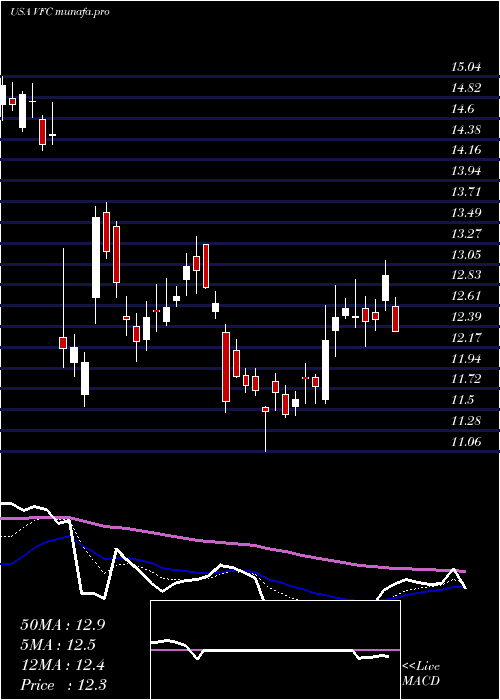Click the 11.94 price axis label
The height and width of the screenshot is (700, 500).
466,358
